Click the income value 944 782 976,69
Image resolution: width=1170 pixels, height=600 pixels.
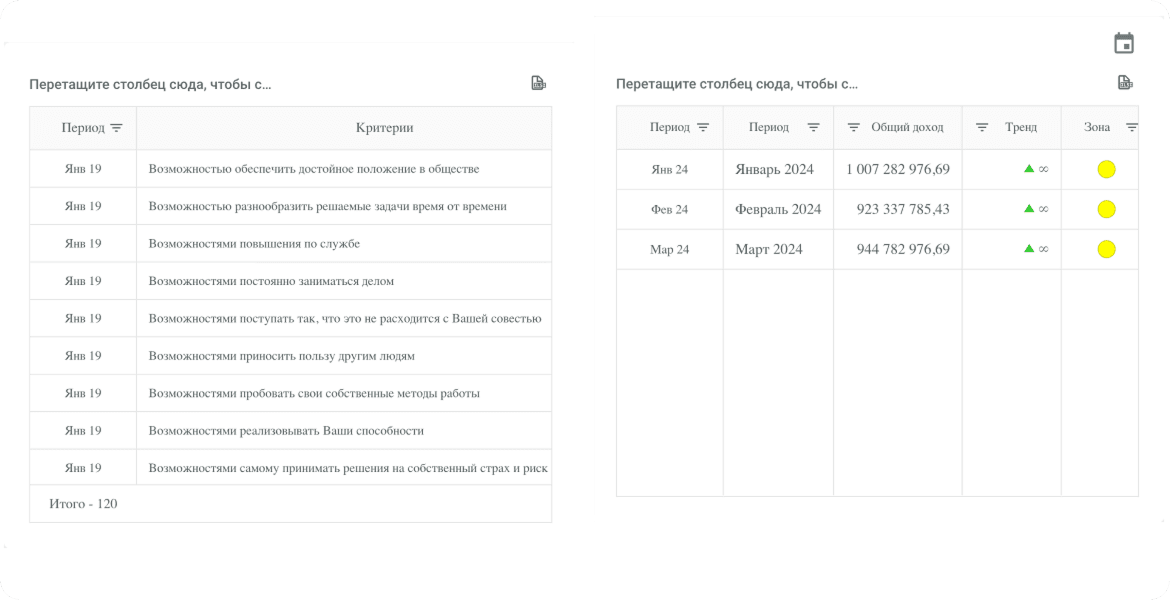click(903, 249)
